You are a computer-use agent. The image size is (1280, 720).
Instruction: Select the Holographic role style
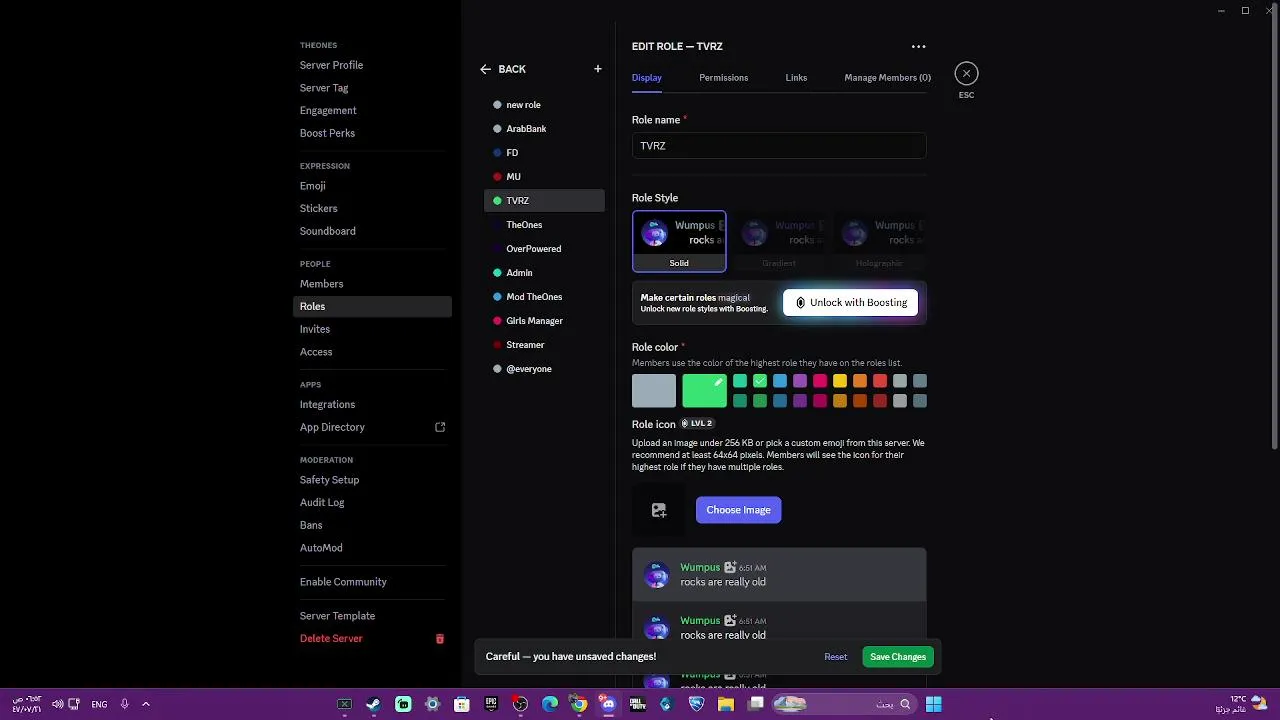(x=879, y=241)
